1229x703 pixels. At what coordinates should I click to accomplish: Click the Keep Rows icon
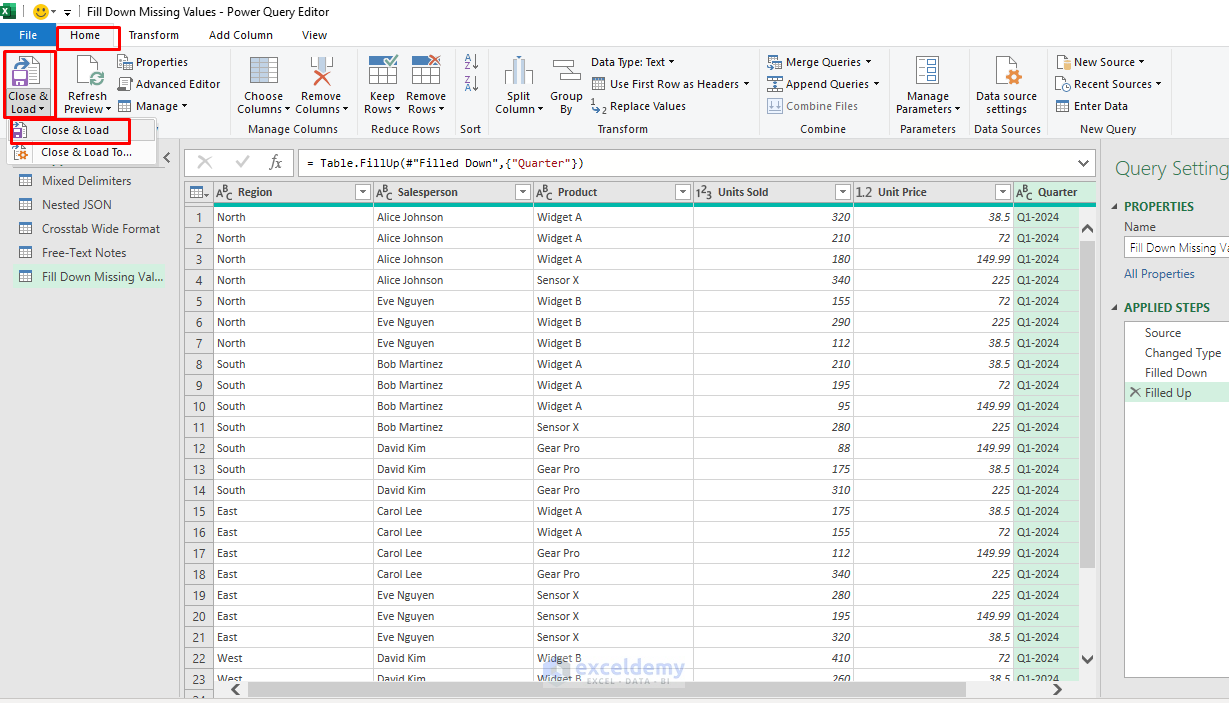(x=383, y=71)
